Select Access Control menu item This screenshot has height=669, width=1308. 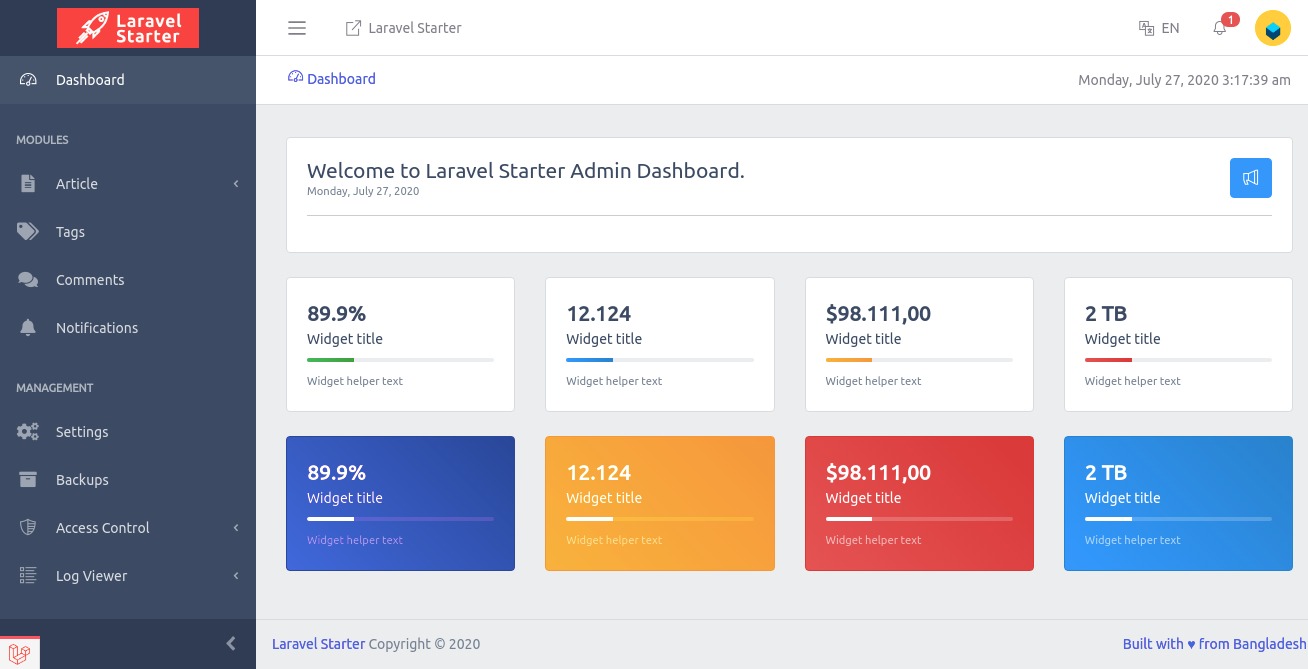click(x=128, y=528)
